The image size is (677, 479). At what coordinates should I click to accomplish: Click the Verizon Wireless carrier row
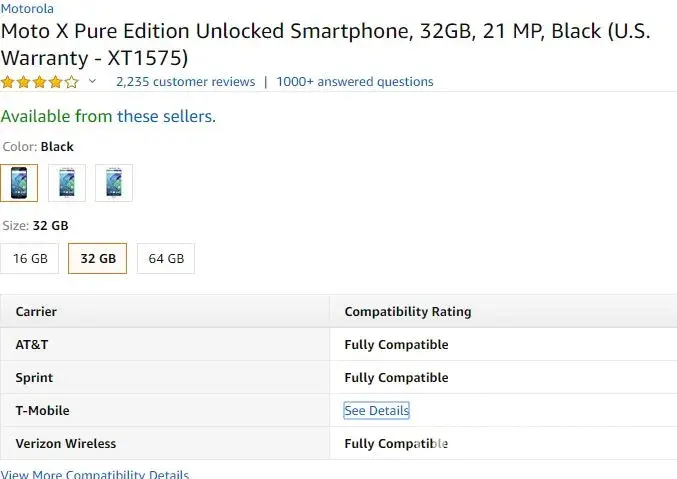(66, 444)
